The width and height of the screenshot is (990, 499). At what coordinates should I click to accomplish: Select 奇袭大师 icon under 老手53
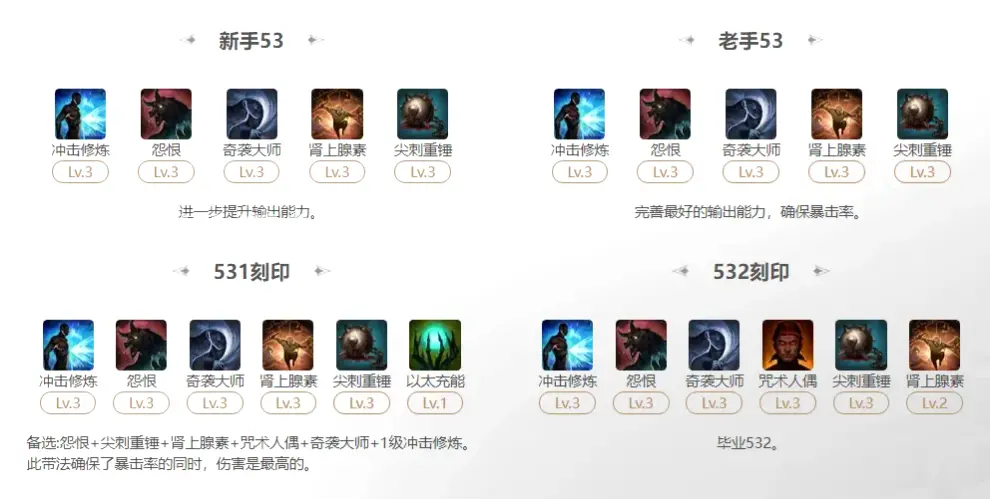pyautogui.click(x=751, y=114)
